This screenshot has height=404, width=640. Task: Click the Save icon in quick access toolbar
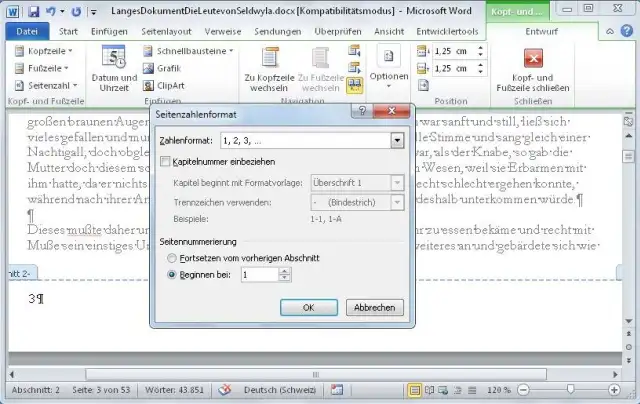tap(33, 11)
